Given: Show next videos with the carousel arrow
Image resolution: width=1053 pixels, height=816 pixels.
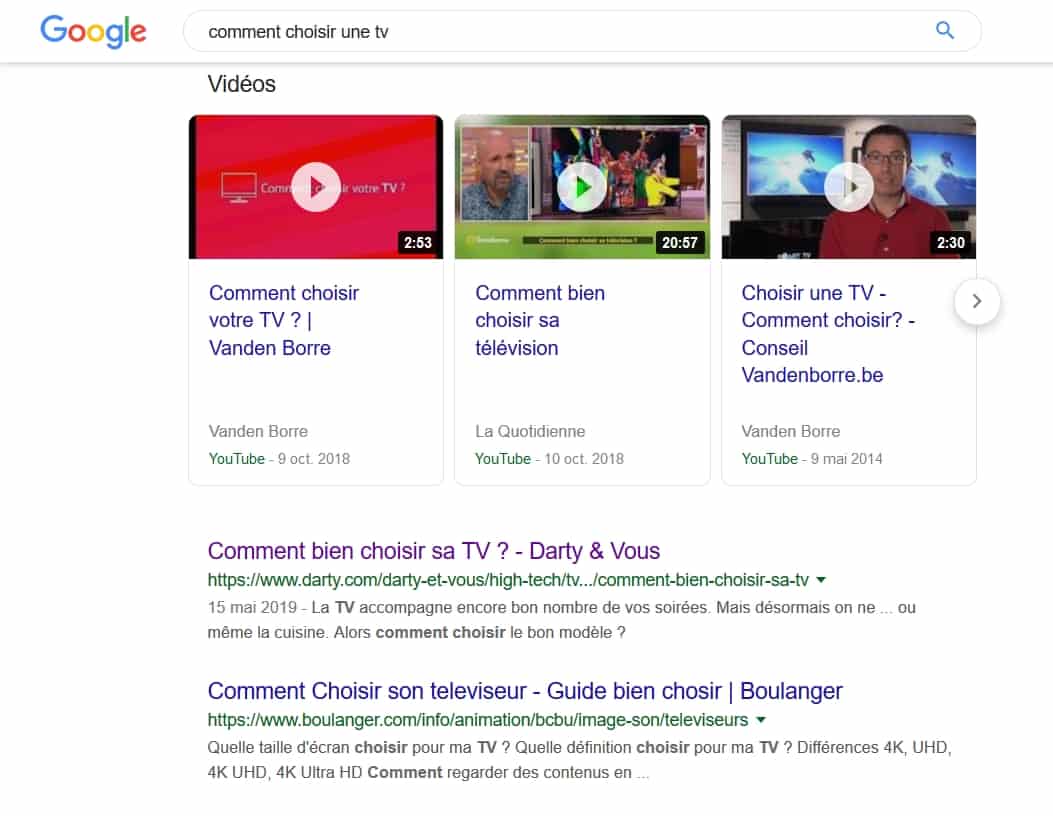Looking at the screenshot, I should click(977, 302).
